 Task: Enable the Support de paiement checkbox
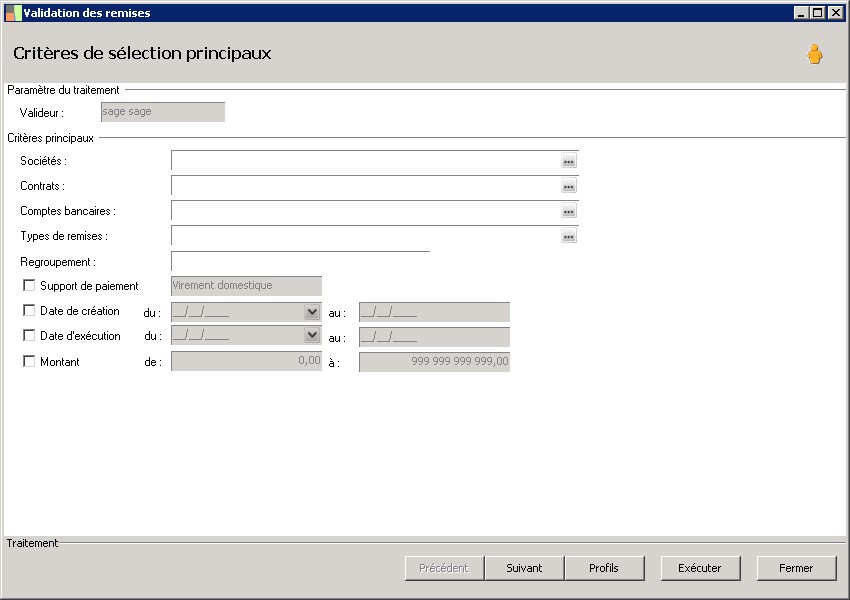click(29, 286)
